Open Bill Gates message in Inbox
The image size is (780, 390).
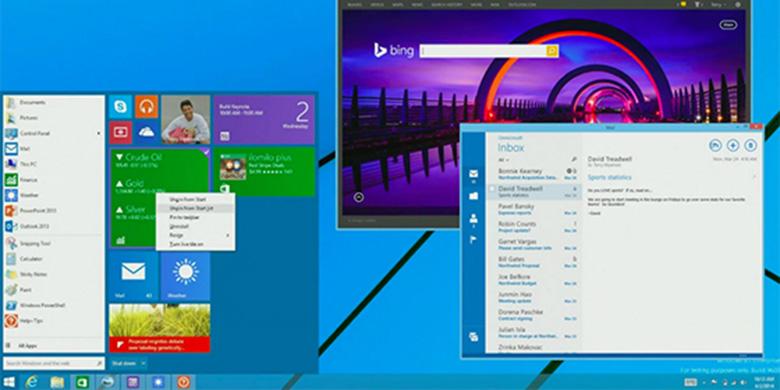533,262
